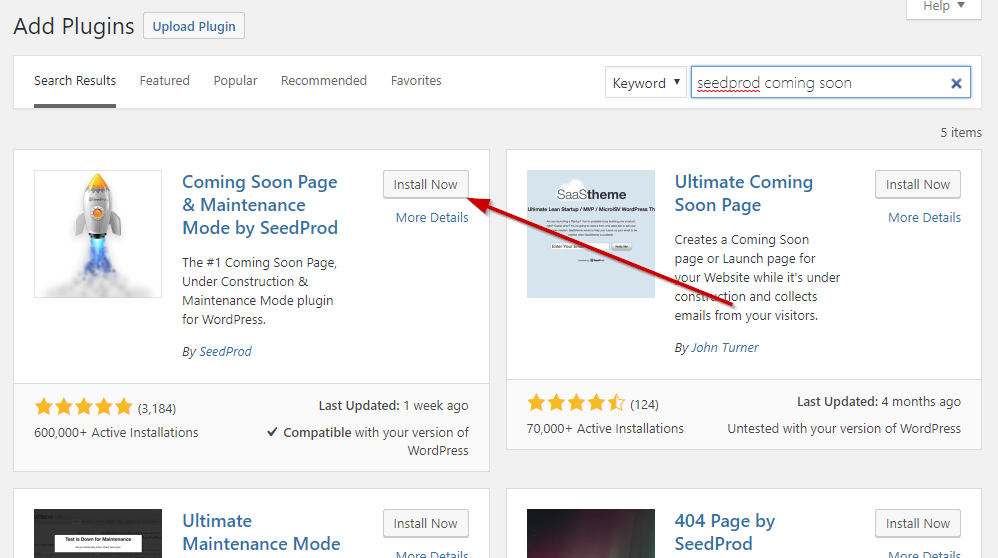Click the star rating with 124 reviews
Screen dimensions: 998x558
tap(576, 403)
